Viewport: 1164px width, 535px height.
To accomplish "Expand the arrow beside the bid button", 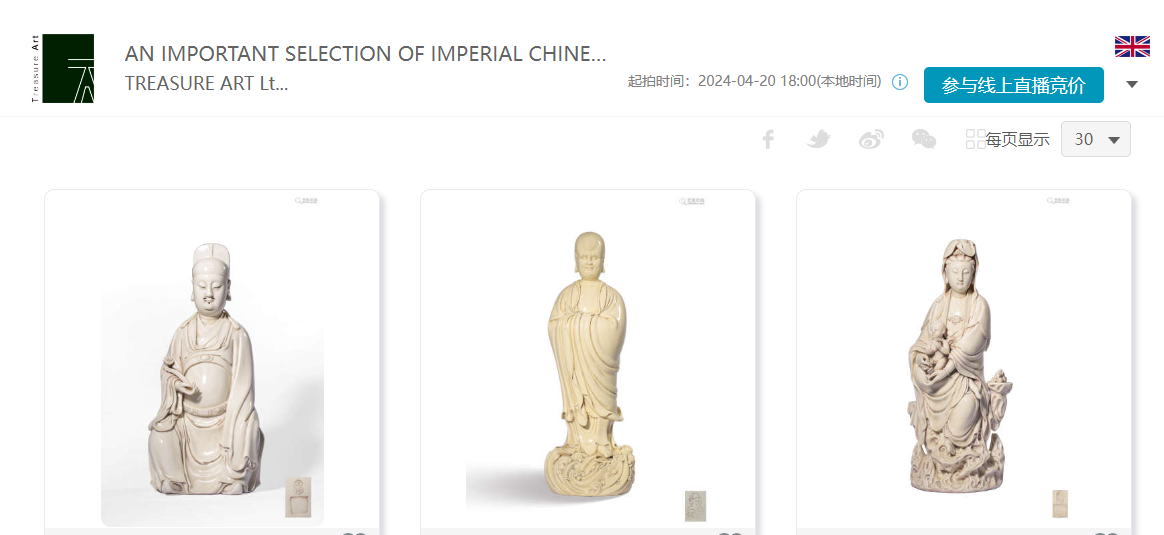I will [x=1131, y=85].
